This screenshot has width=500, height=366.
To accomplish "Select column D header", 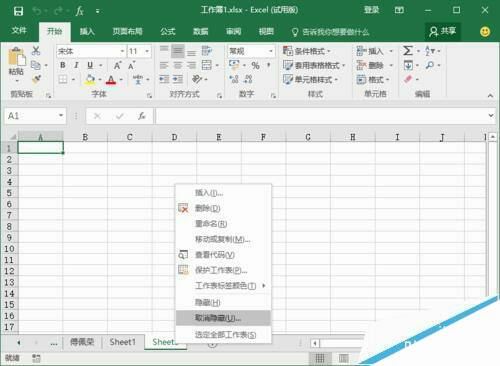I will point(174,137).
